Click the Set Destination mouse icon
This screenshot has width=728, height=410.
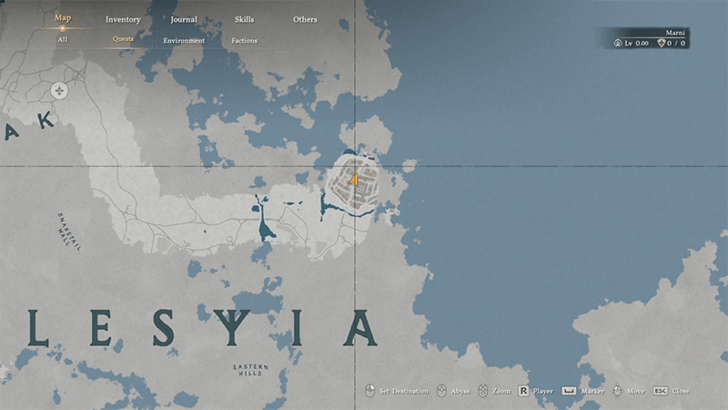coord(369,391)
